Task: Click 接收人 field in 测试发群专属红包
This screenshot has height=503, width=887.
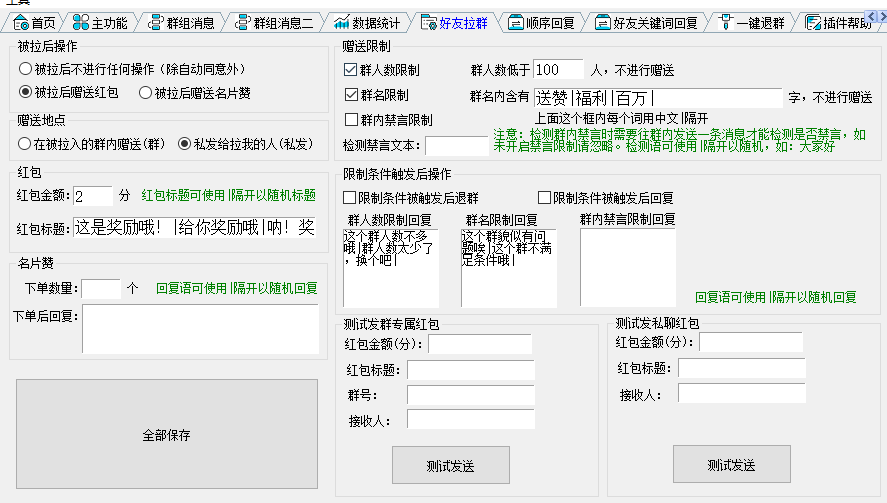Action: (471, 419)
